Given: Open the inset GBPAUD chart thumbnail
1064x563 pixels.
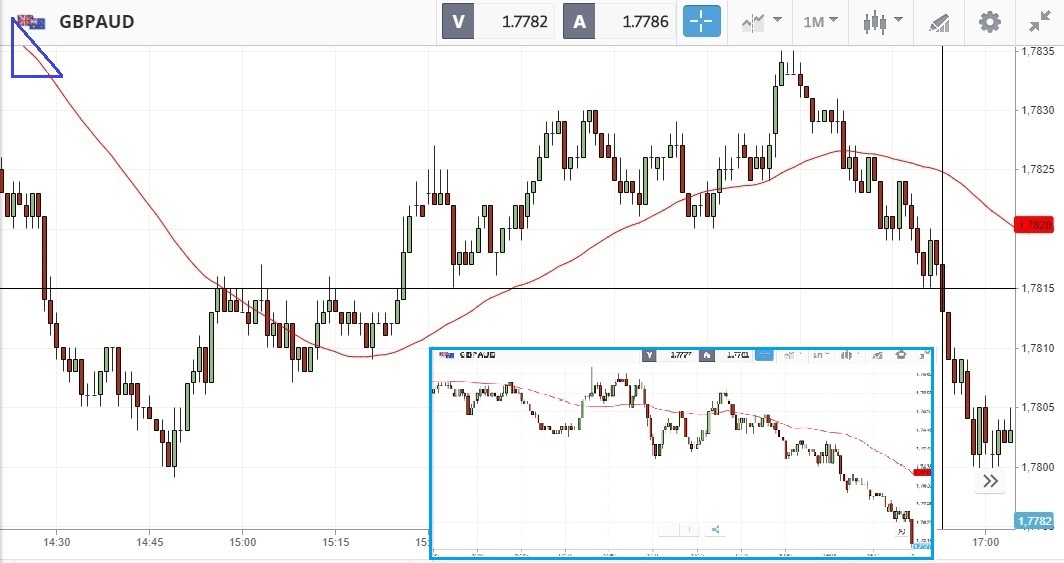Looking at the screenshot, I should click(680, 450).
